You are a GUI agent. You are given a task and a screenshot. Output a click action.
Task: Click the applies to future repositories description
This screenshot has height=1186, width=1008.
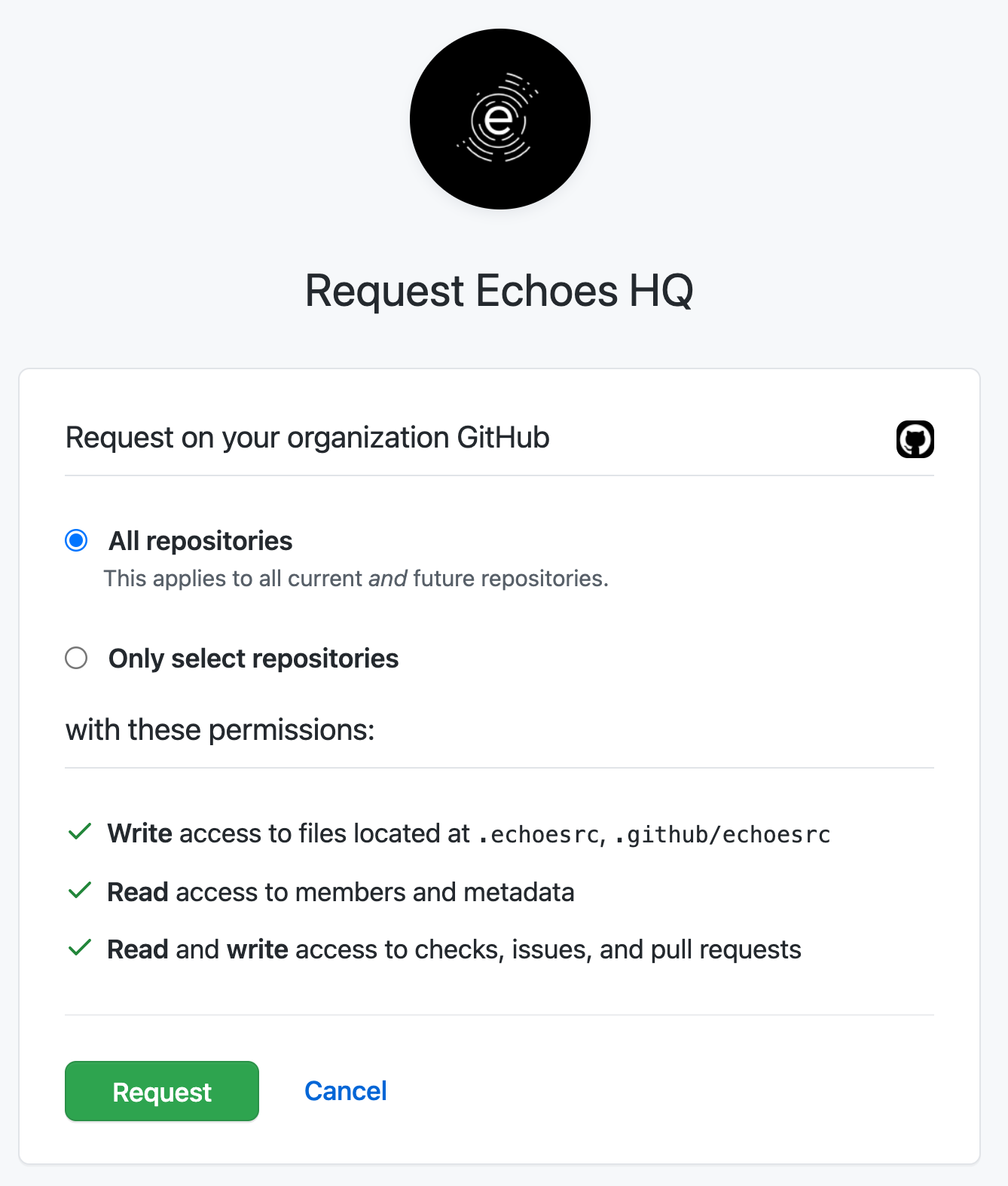[357, 578]
